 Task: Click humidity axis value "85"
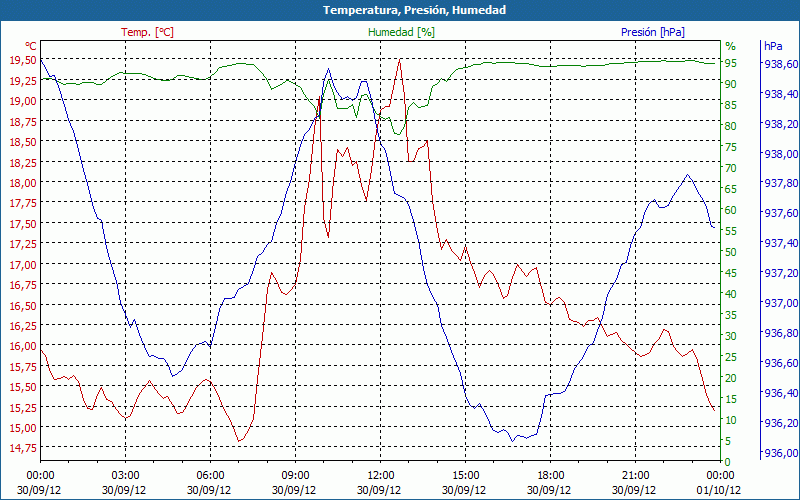pos(731,105)
